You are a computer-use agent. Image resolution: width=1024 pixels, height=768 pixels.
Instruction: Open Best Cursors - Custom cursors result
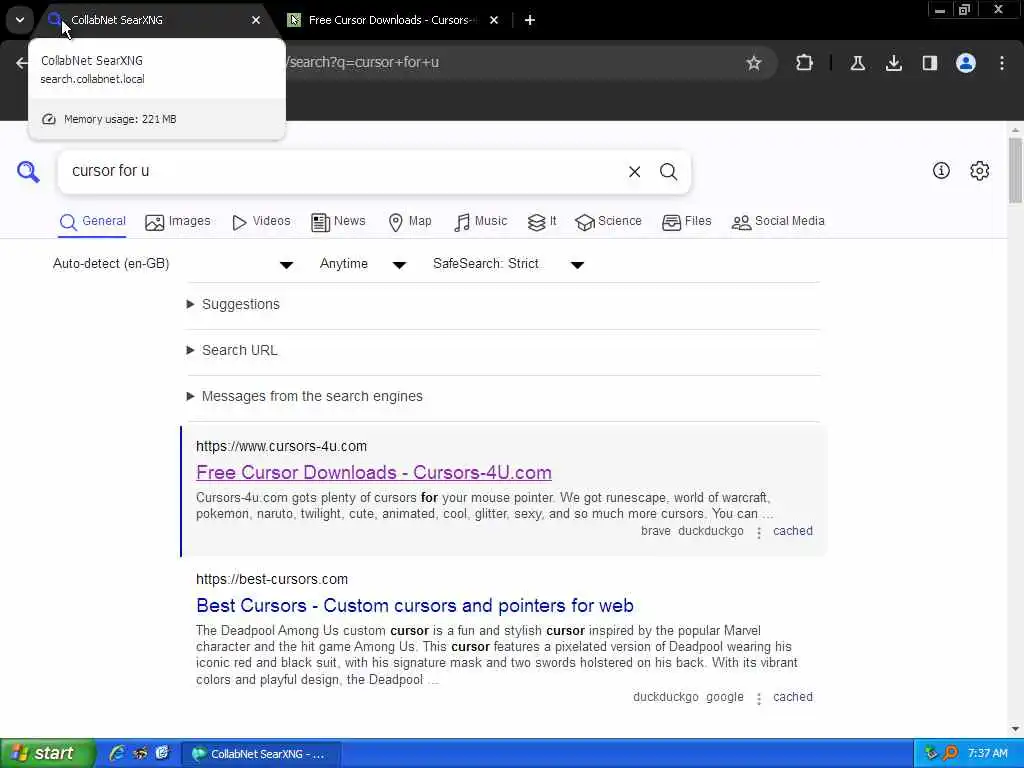pos(415,605)
